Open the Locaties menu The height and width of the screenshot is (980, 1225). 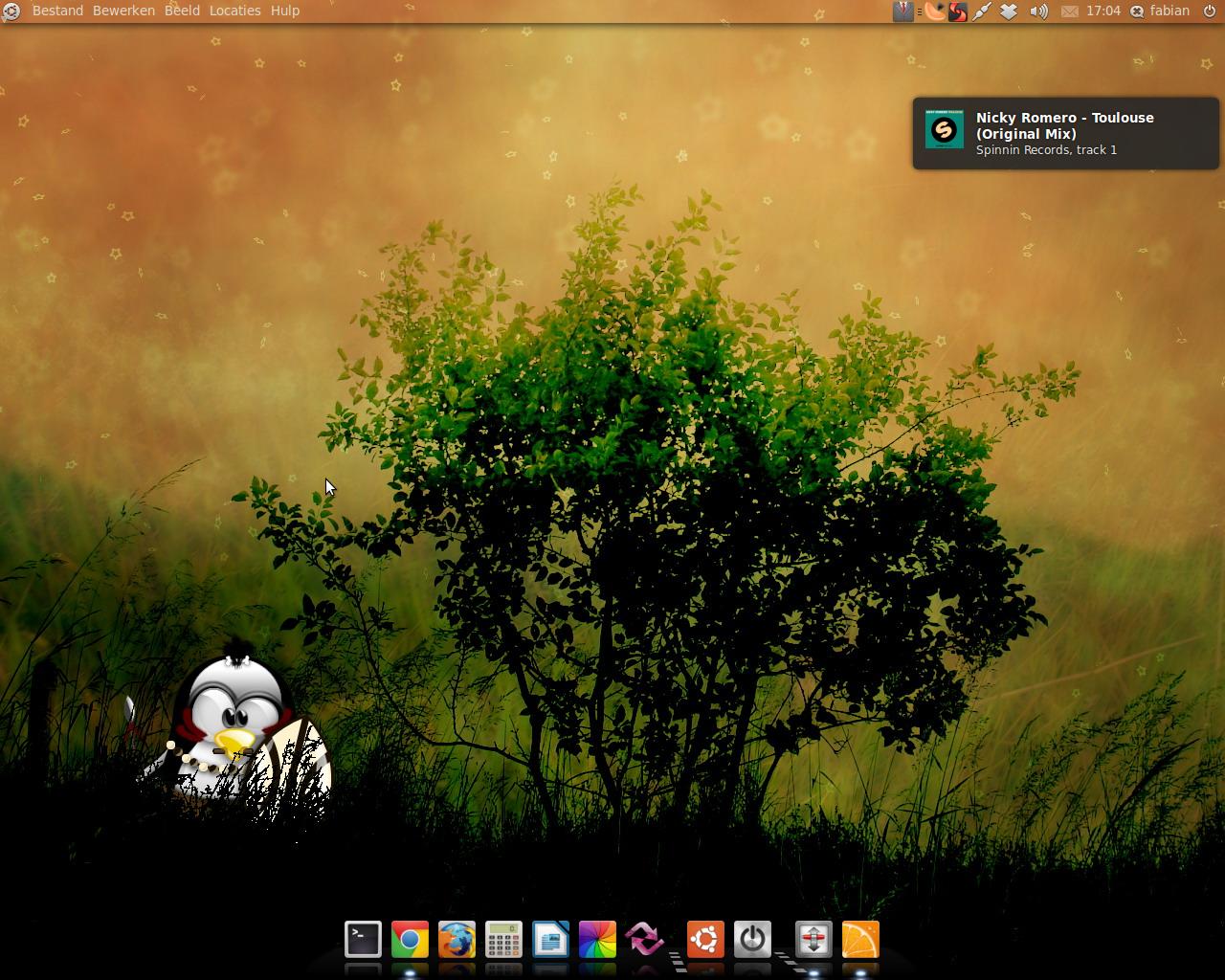coord(234,11)
